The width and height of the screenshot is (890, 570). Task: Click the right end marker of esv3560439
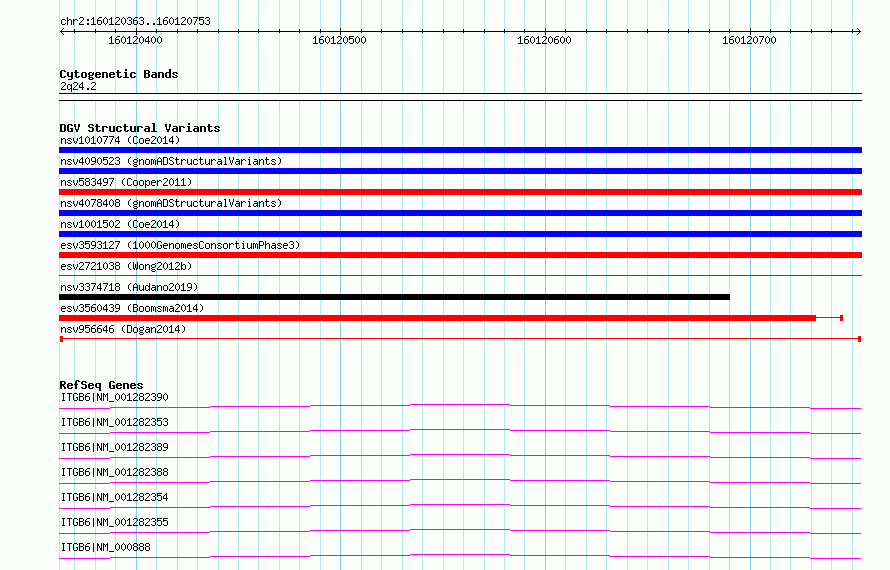841,318
